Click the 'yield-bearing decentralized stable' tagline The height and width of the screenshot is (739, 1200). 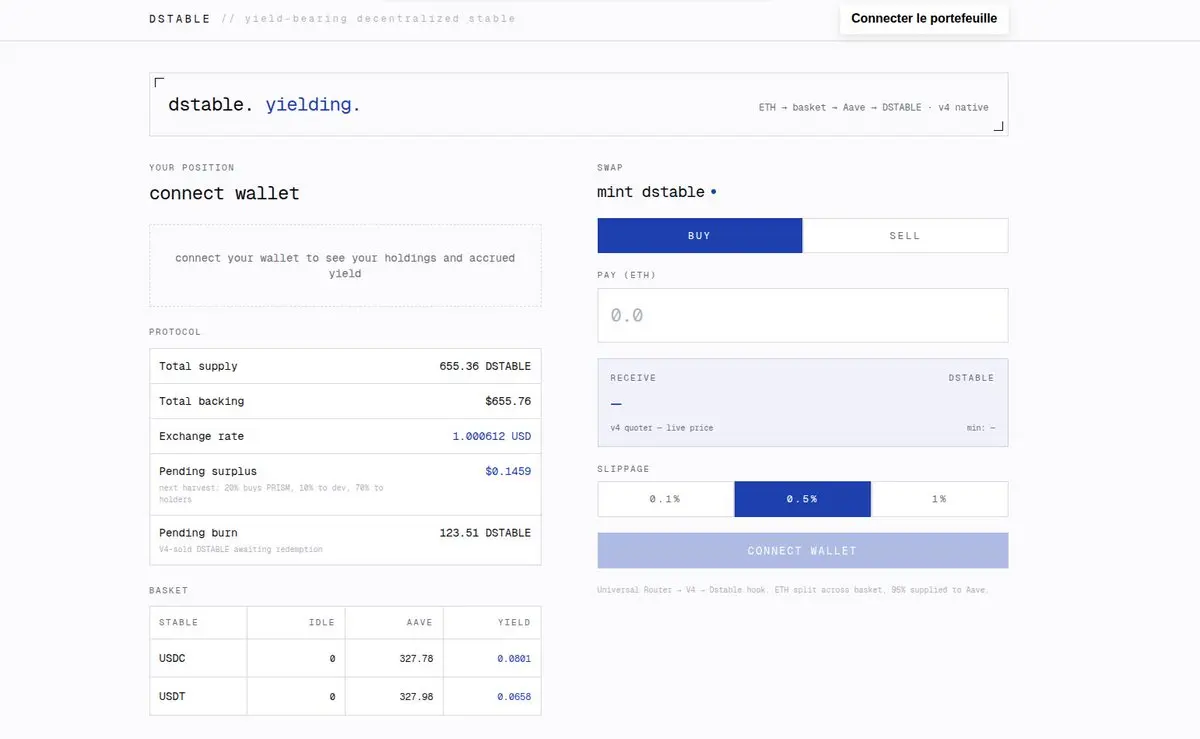point(380,19)
